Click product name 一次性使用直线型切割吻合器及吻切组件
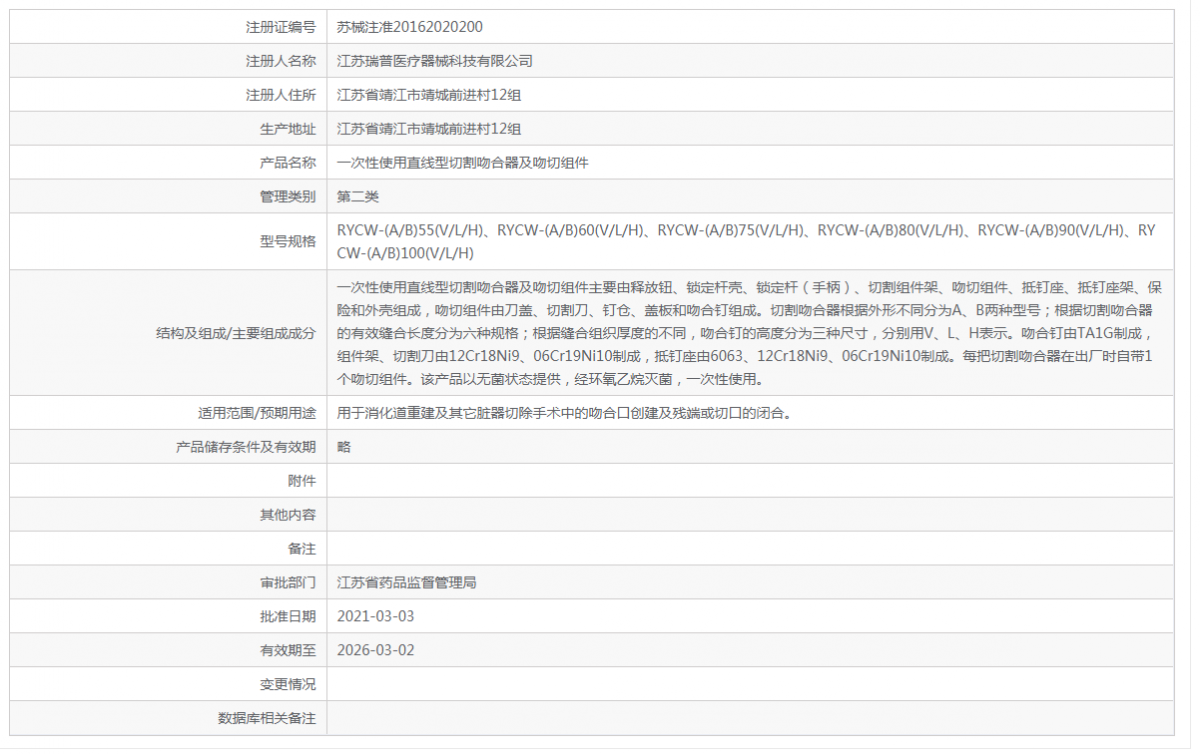The width and height of the screenshot is (1200, 754). pyautogui.click(x=463, y=162)
